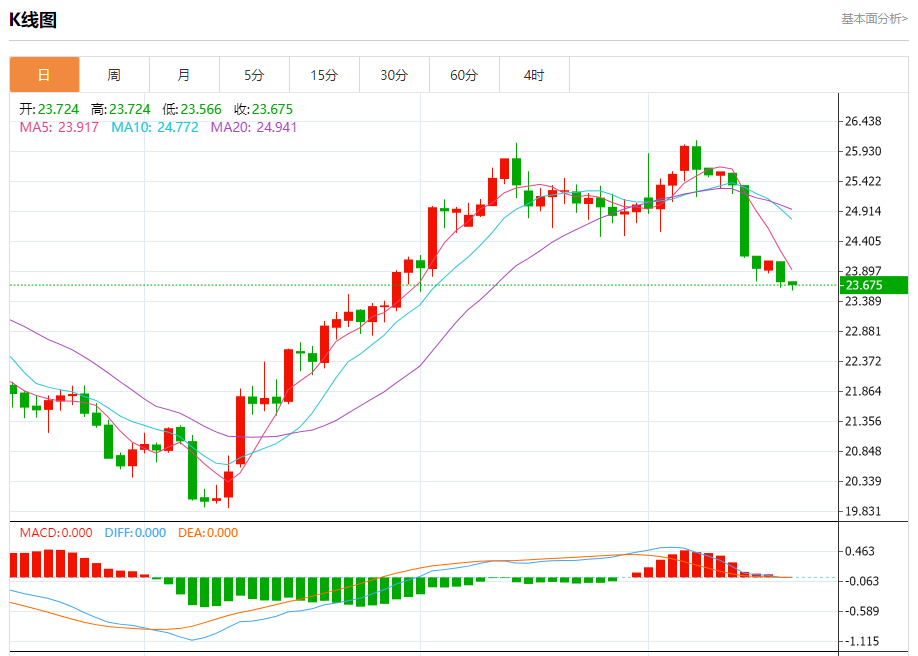Click the 21.356 price axis label
The width and height of the screenshot is (918, 656).
click(863, 421)
